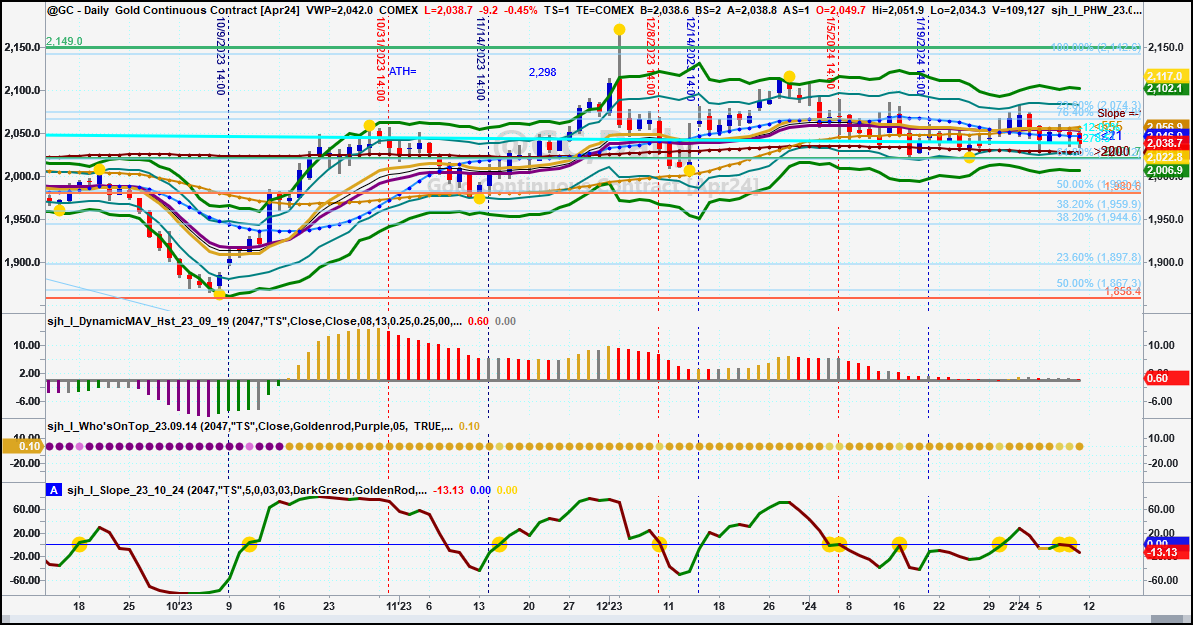Image resolution: width=1193 pixels, height=625 pixels.
Task: Click the yellow 2,117.0 price tag
Action: click(x=1167, y=76)
